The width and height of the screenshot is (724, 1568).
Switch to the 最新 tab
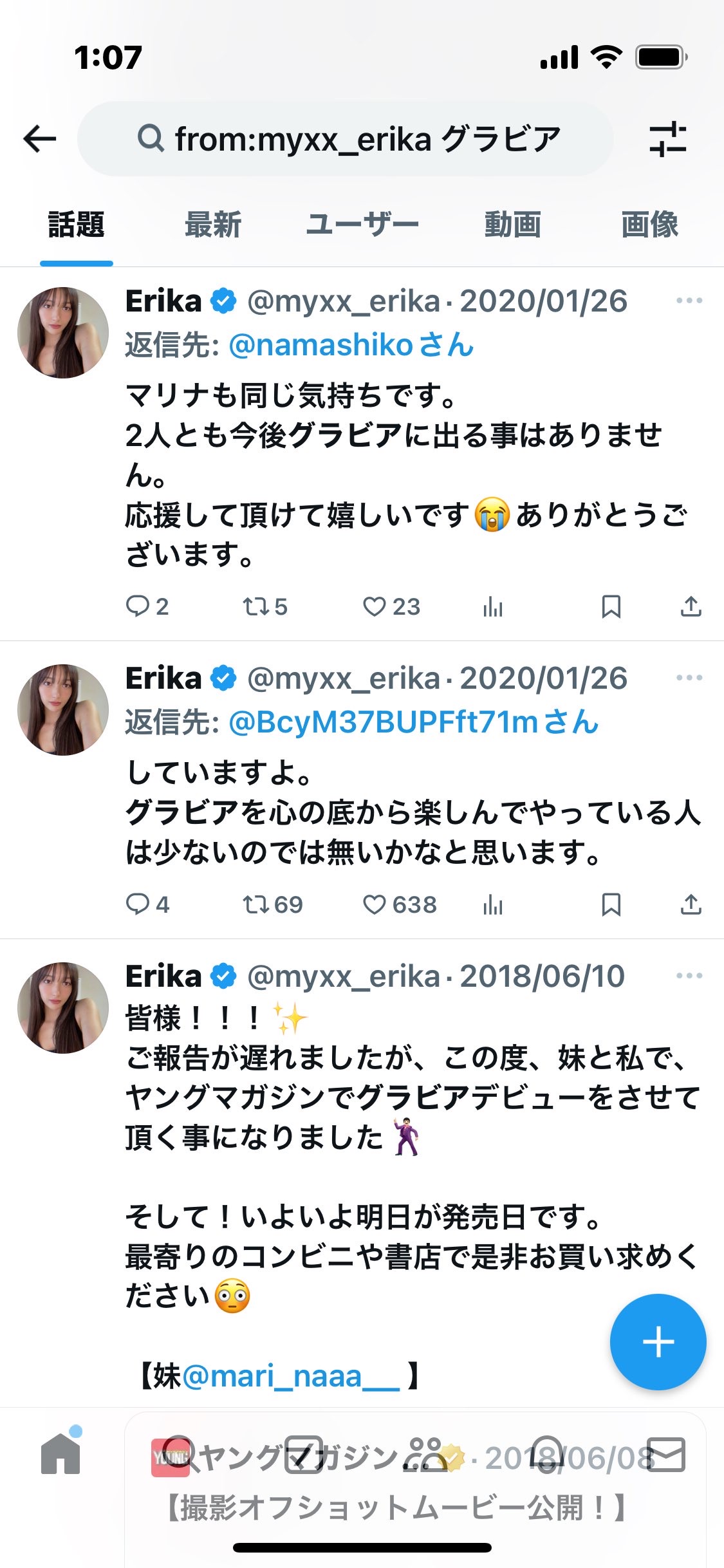click(213, 225)
